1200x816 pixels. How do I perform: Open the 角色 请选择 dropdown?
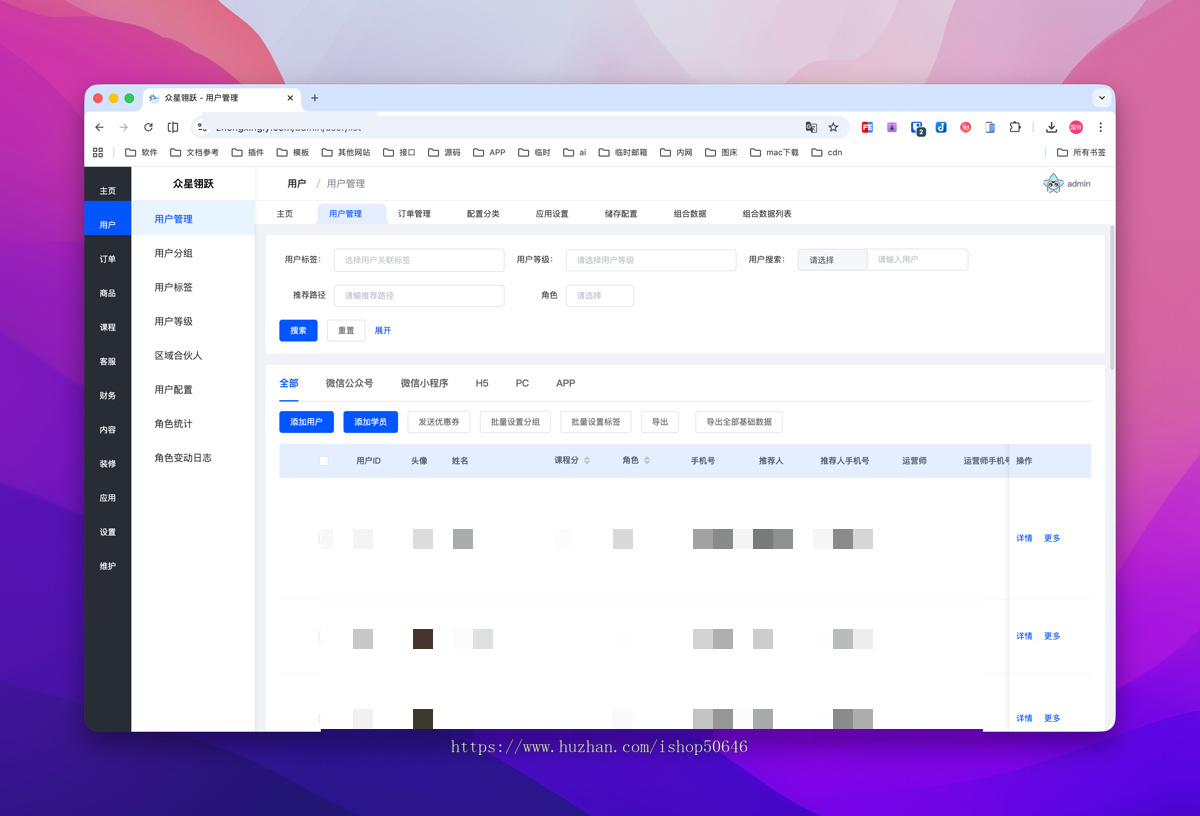coord(600,296)
